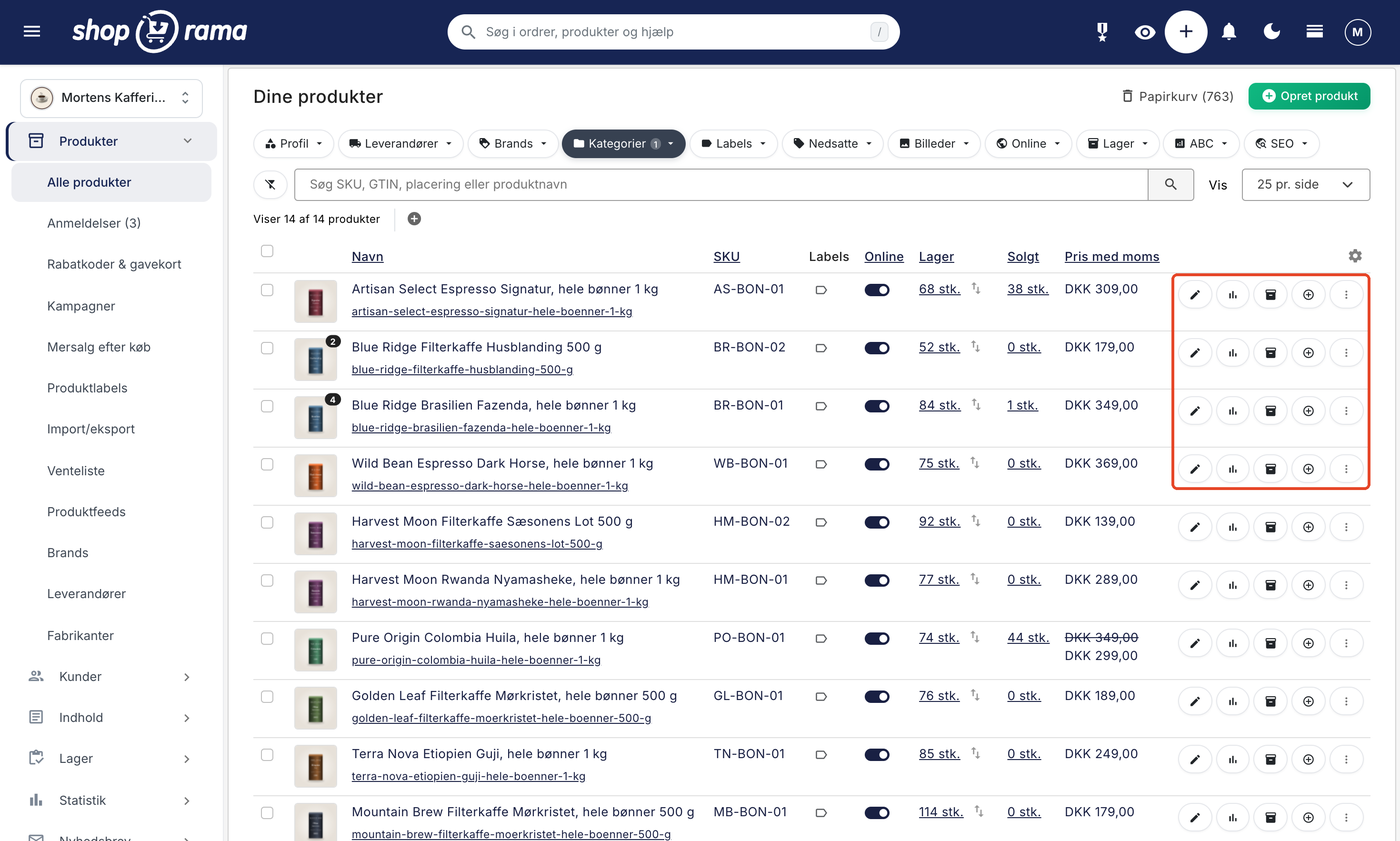Viewport: 1400px width, 841px height.
Task: Open the notifications bell
Action: tap(1229, 32)
